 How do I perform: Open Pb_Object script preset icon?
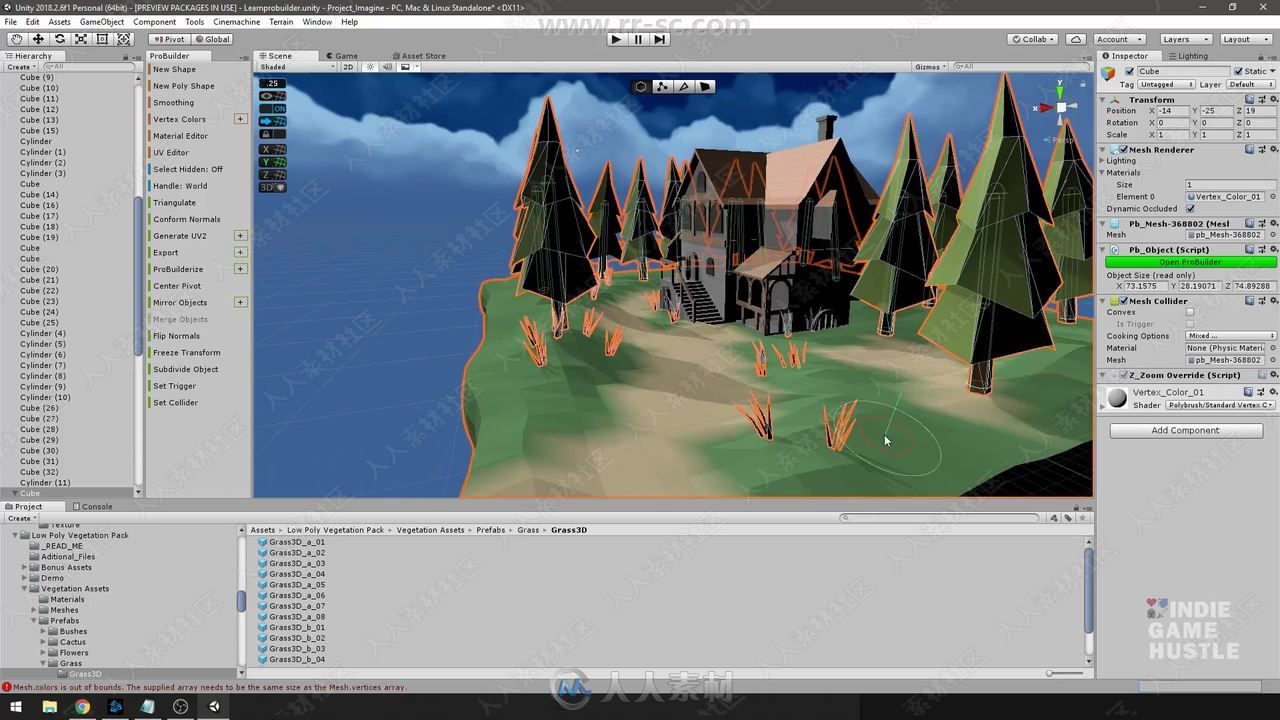pyautogui.click(x=1261, y=249)
